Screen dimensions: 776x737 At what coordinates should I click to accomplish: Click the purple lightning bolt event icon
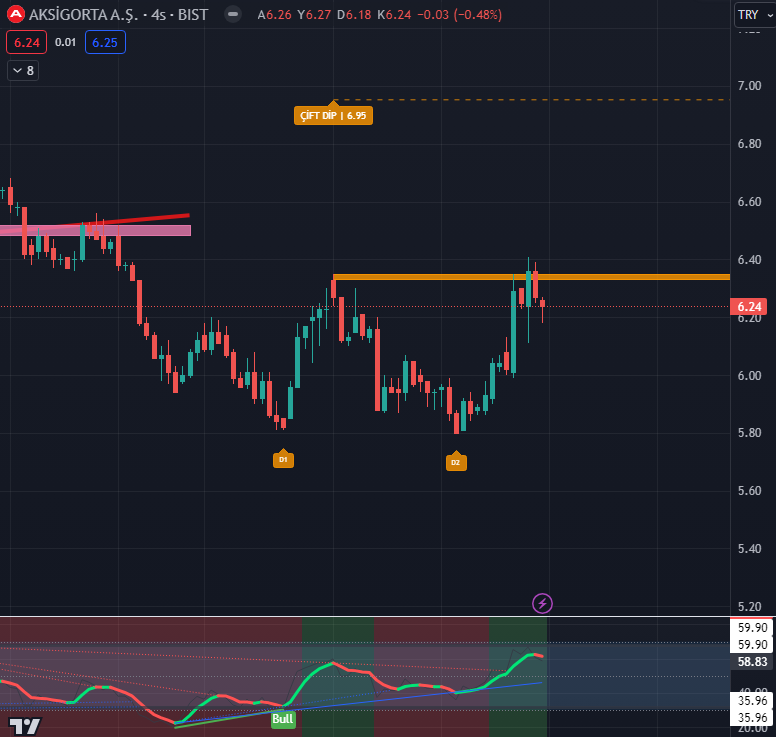pyautogui.click(x=542, y=603)
